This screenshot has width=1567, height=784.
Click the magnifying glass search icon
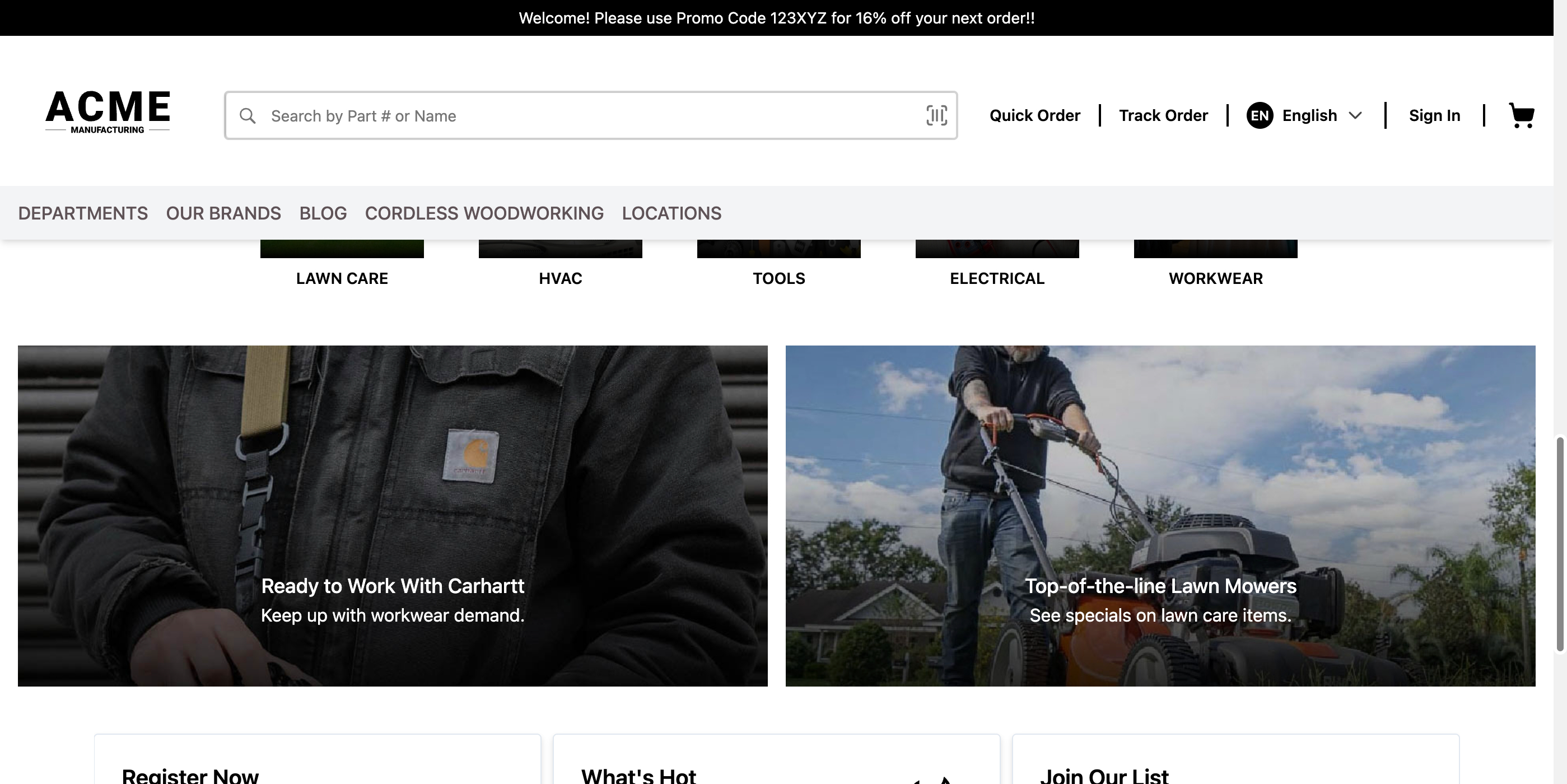pyautogui.click(x=248, y=115)
